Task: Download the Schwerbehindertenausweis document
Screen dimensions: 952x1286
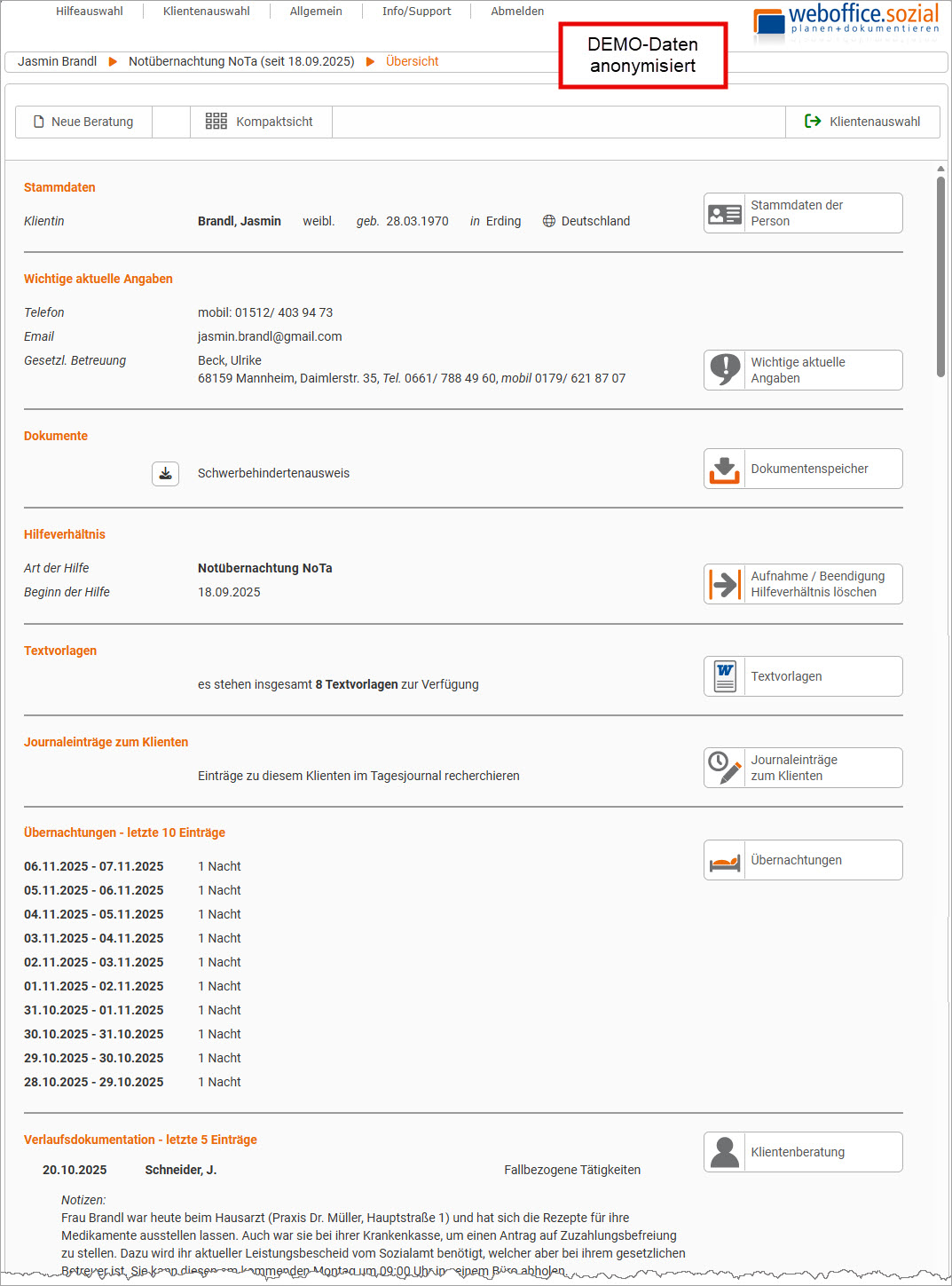Action: (165, 474)
